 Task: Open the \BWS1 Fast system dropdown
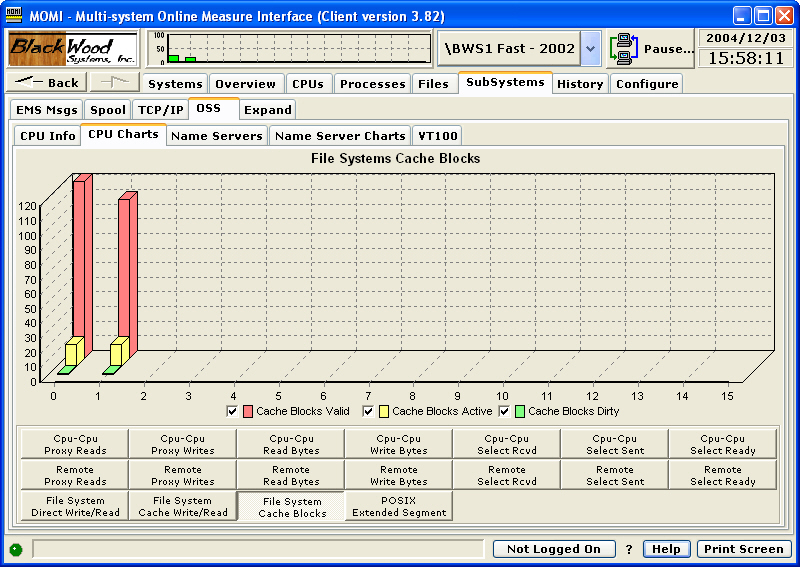tap(590, 48)
